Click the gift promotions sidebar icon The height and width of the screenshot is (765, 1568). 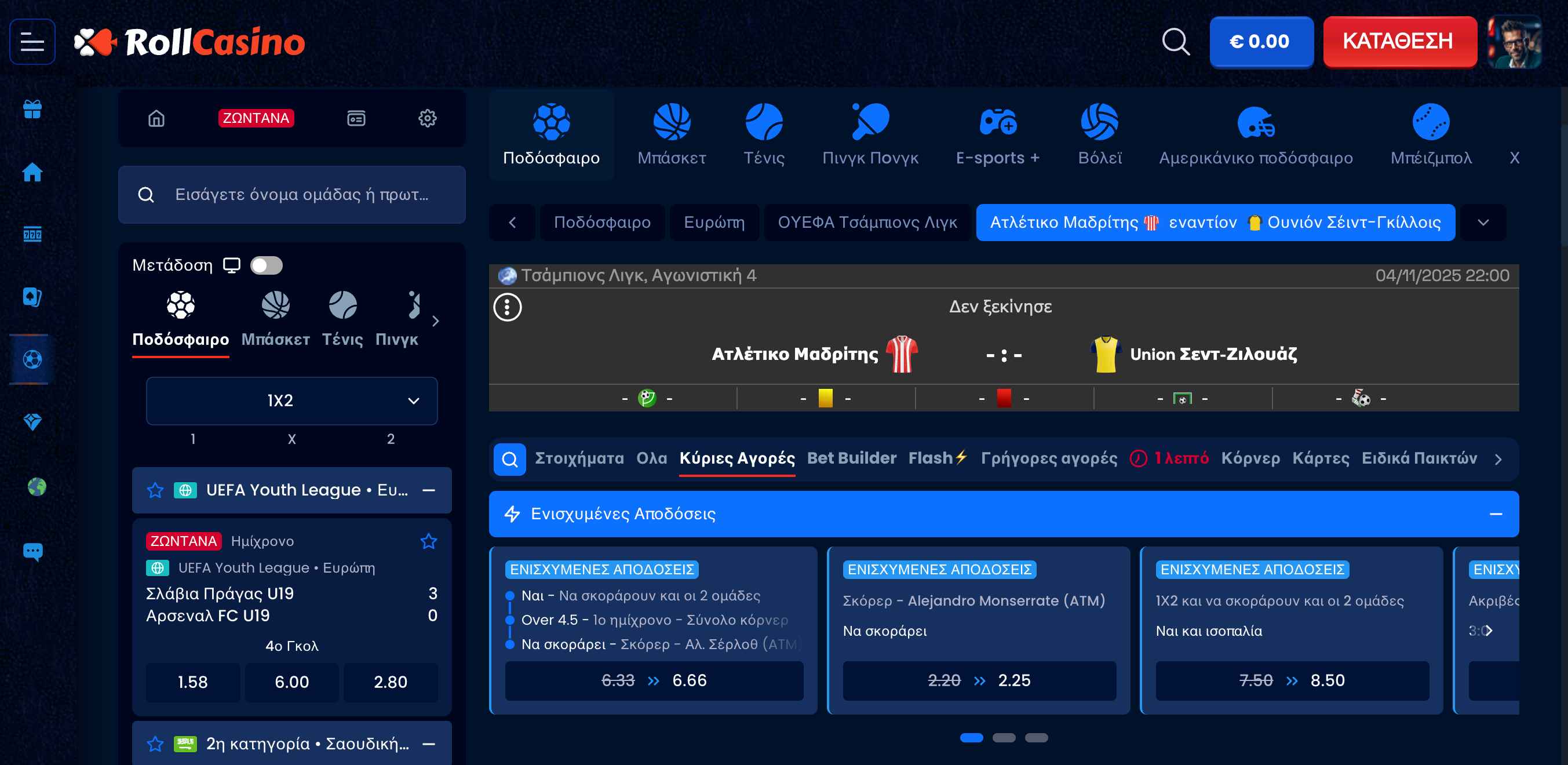point(32,110)
